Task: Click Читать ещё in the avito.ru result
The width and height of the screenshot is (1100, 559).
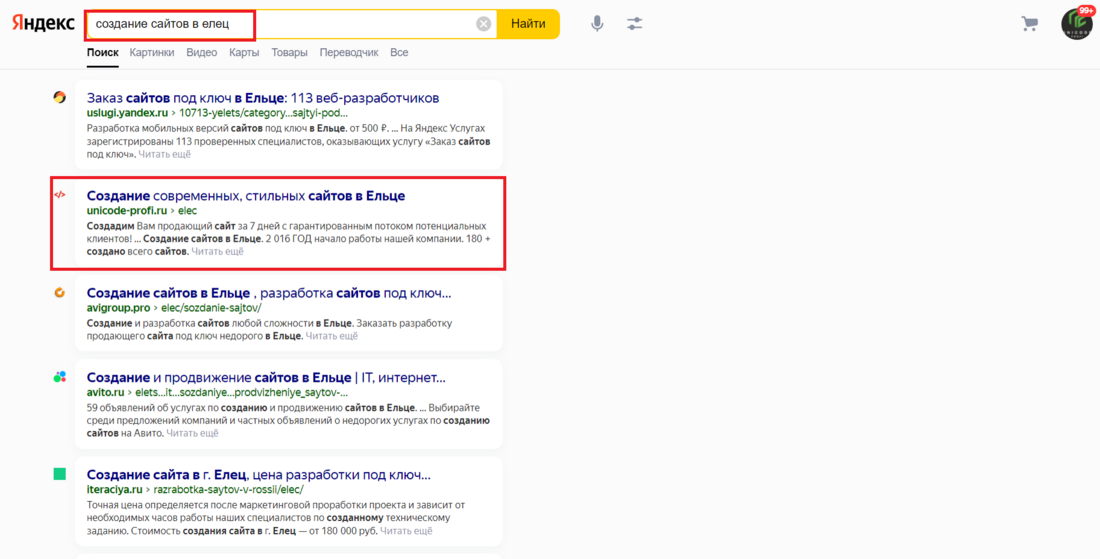Action: (x=192, y=433)
